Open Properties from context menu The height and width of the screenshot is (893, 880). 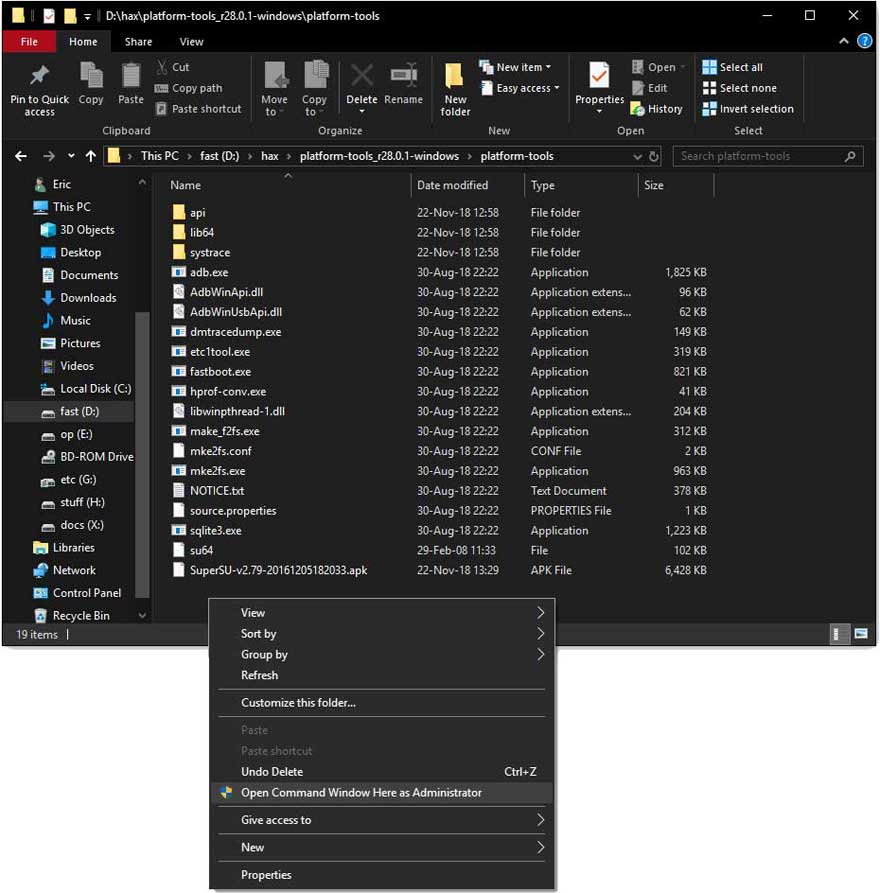pyautogui.click(x=382, y=875)
